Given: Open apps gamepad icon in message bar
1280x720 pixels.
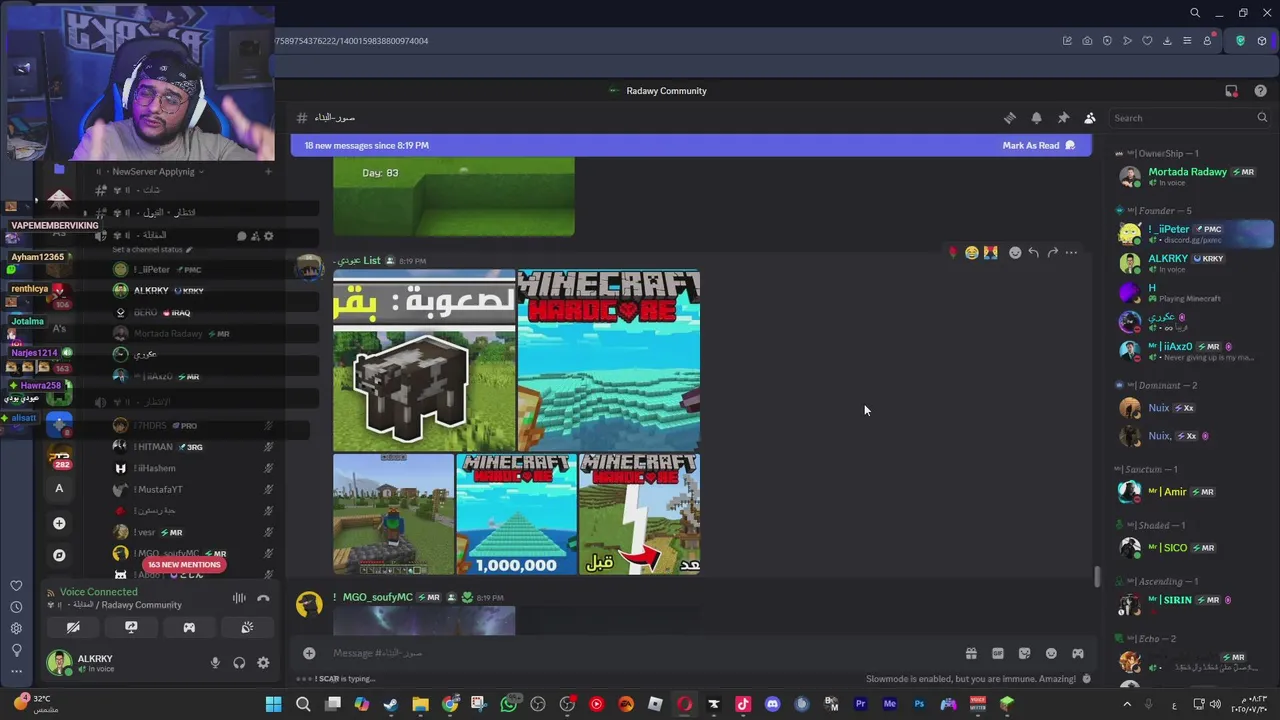Looking at the screenshot, I should (x=1078, y=653).
